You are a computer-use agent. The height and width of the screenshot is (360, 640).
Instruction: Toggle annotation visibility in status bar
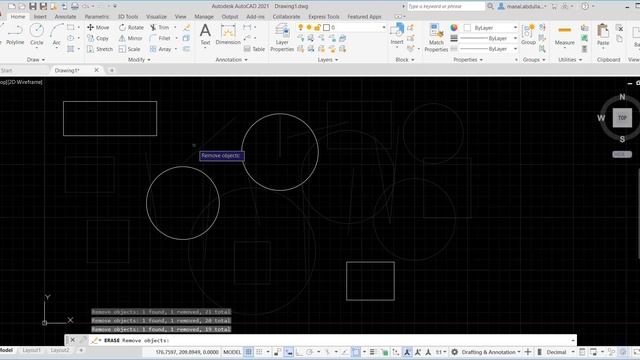(407, 352)
